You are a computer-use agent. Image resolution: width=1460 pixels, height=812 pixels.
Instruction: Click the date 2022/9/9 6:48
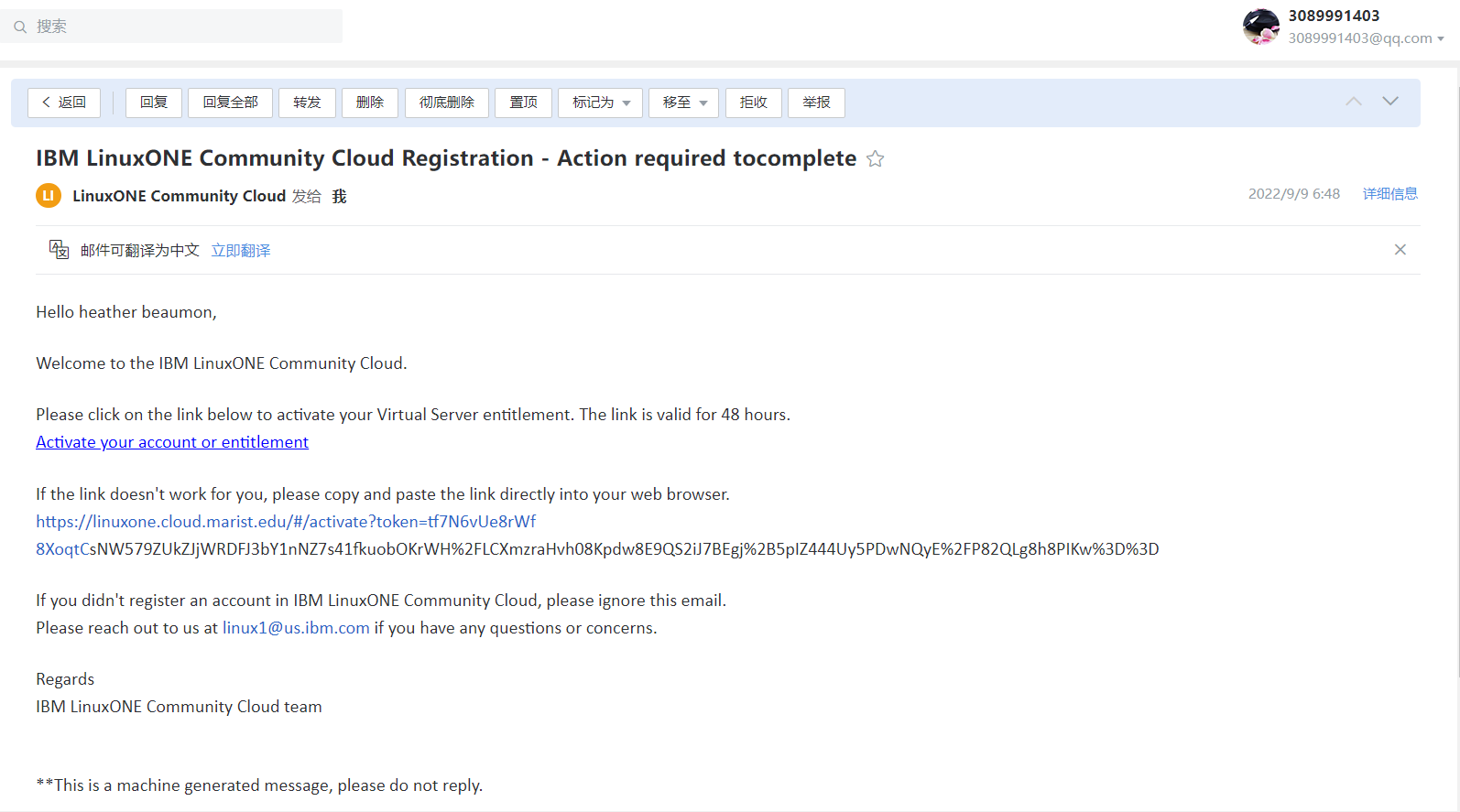pyautogui.click(x=1294, y=194)
